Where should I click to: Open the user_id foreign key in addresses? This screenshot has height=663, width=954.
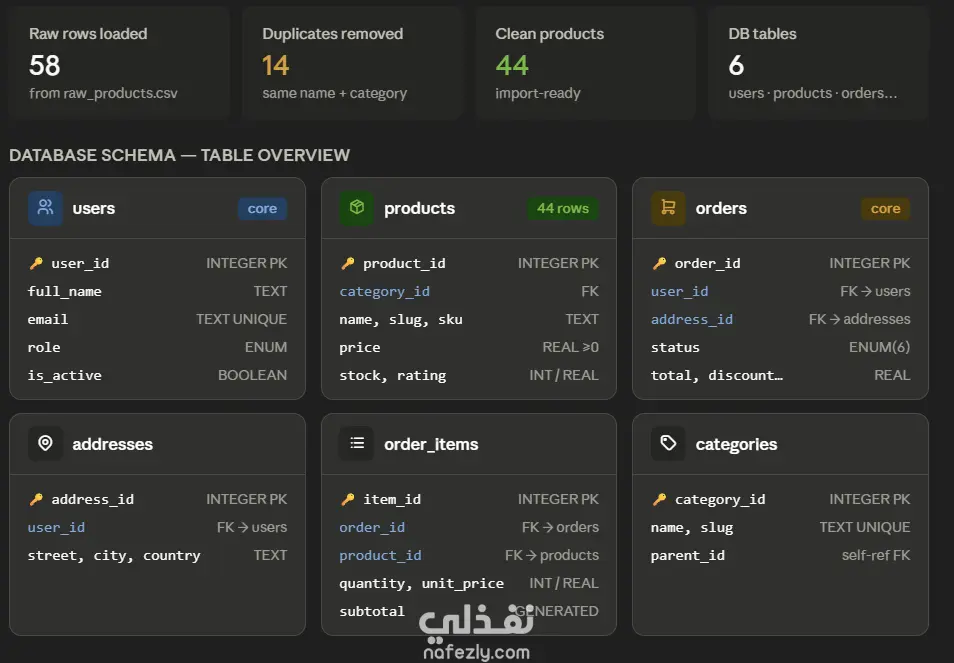(x=56, y=527)
